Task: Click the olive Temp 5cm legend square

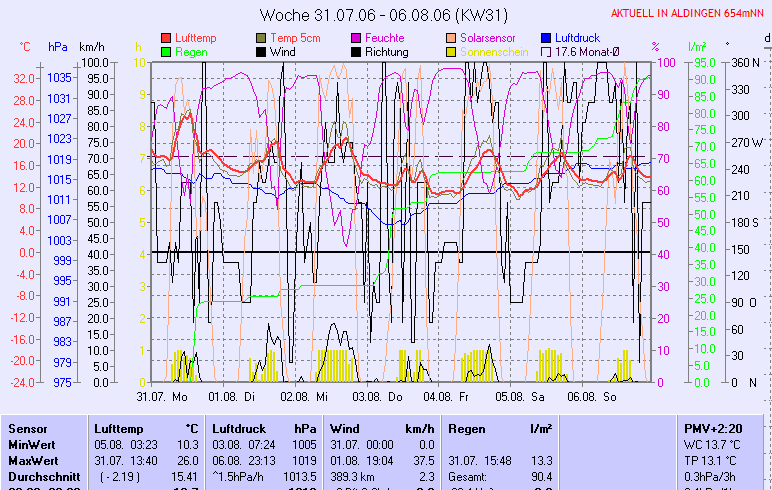Action: pos(262,37)
